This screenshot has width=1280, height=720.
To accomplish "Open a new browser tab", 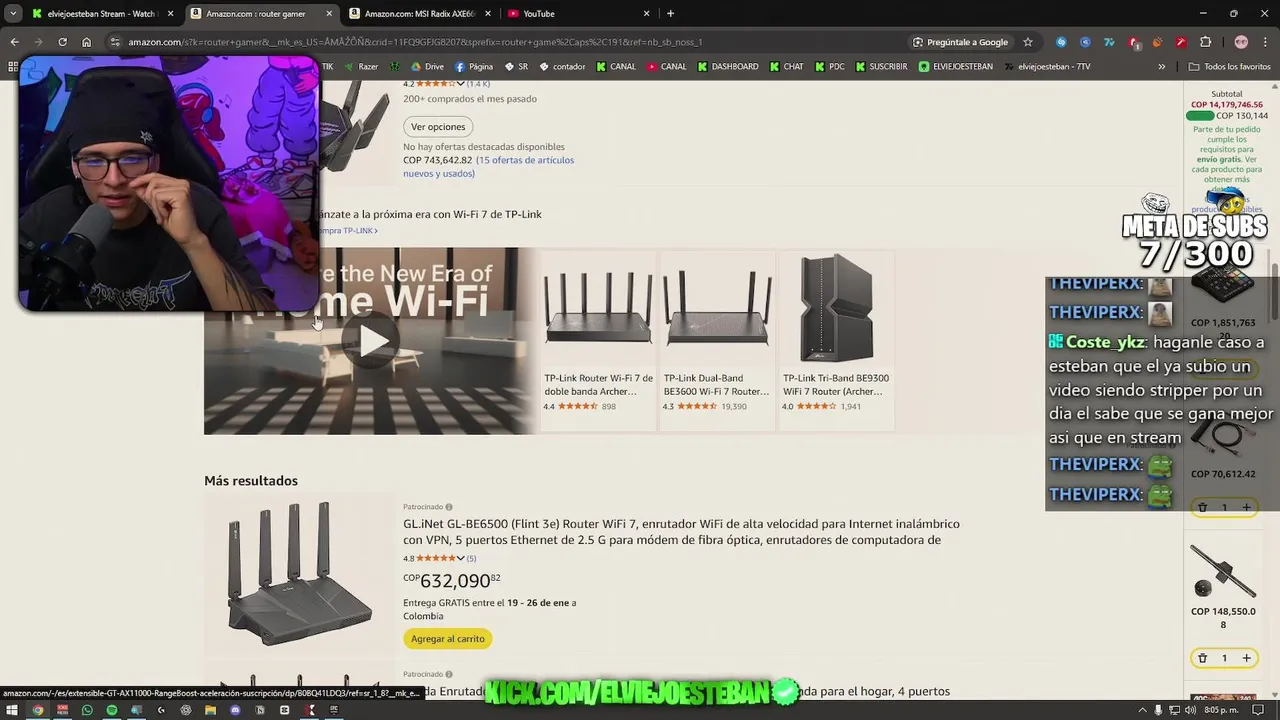I will click(x=670, y=13).
